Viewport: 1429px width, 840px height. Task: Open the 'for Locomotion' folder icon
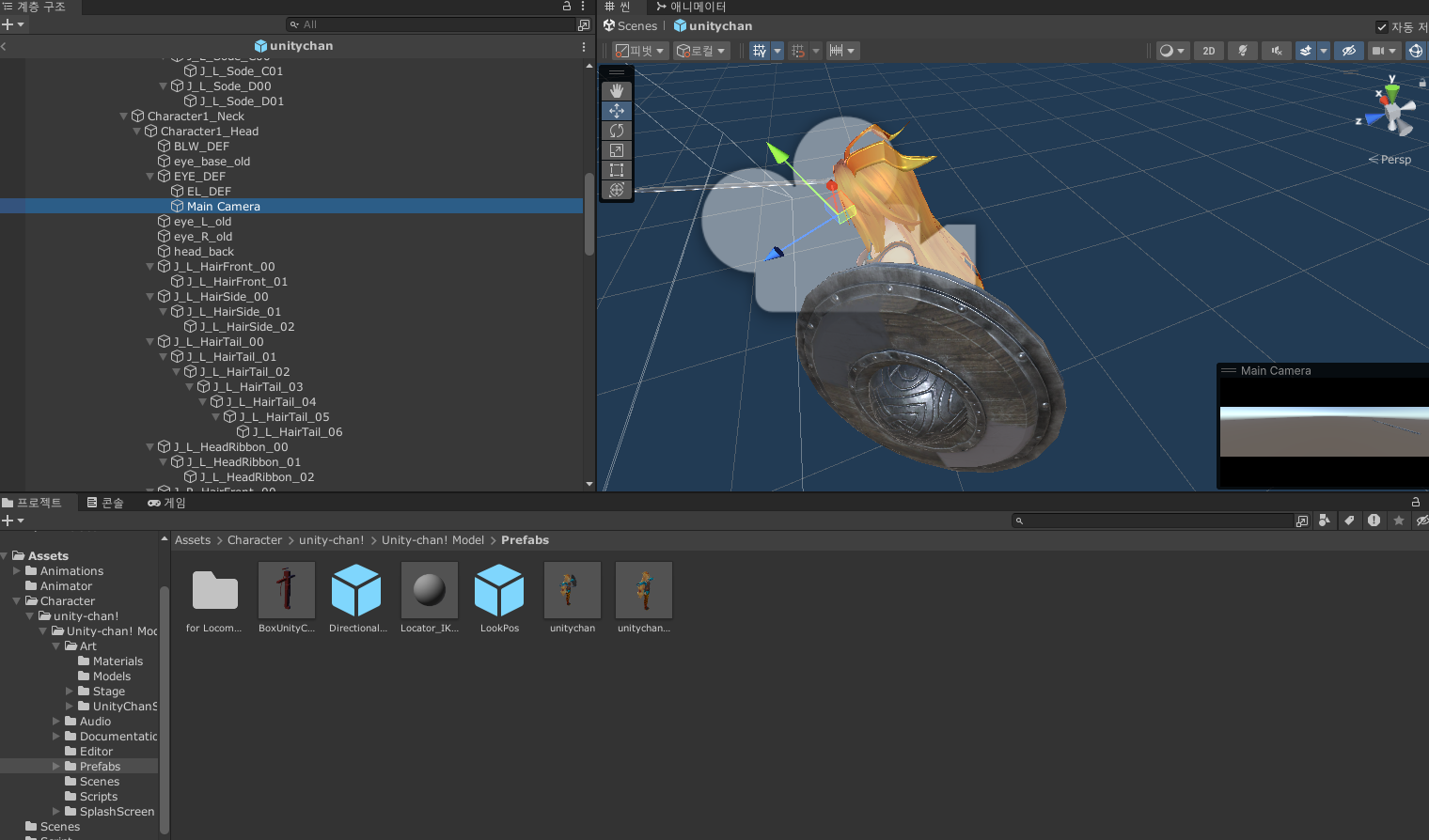click(x=215, y=590)
